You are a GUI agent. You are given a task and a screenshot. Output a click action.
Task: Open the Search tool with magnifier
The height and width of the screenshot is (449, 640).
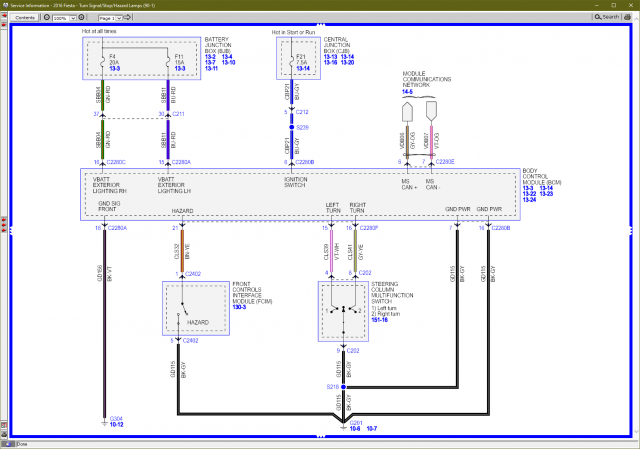[x=607, y=17]
